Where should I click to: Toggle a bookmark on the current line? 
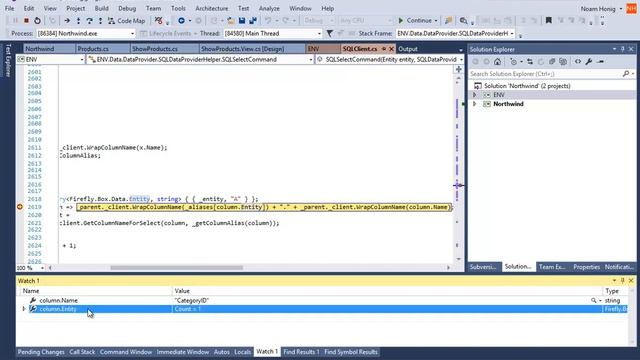549,20
